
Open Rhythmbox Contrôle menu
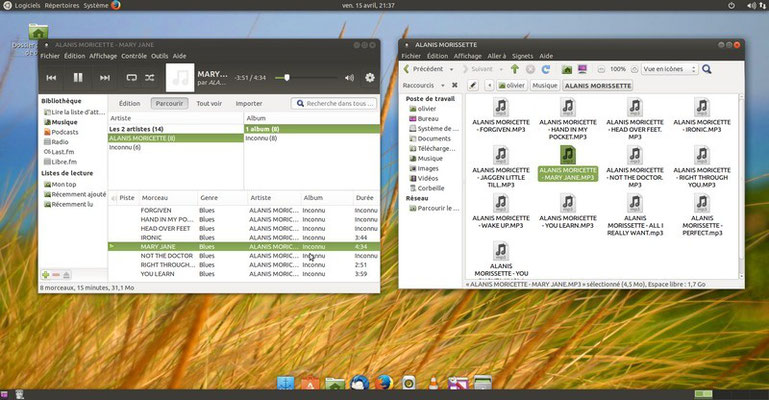134,56
